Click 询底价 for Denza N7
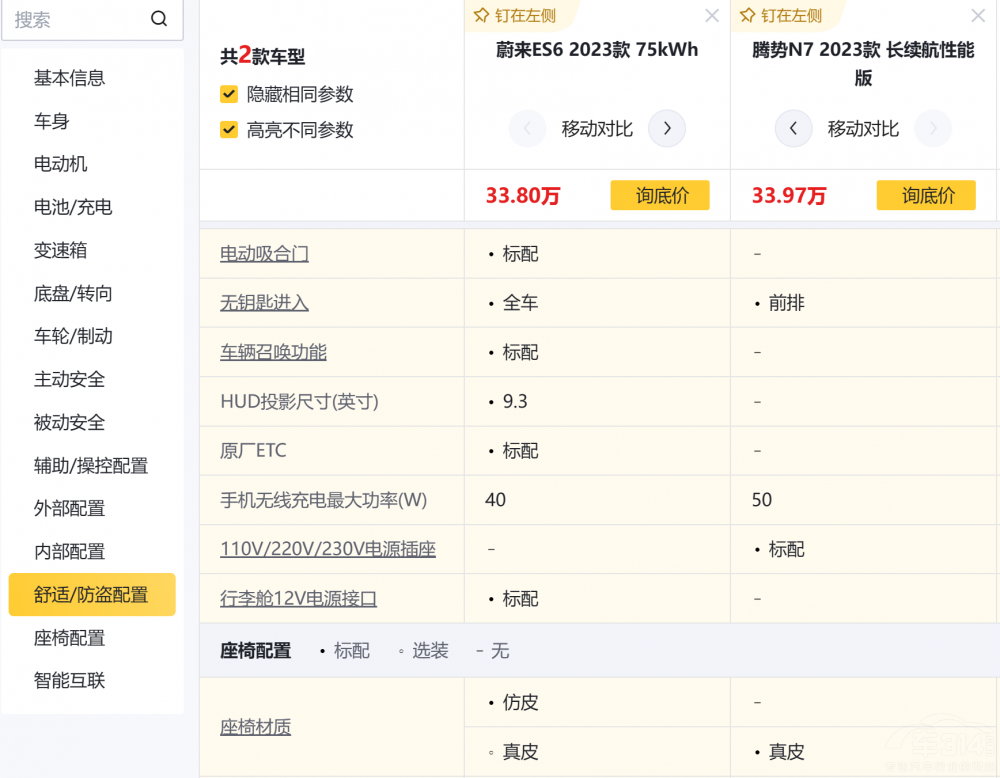The image size is (1000, 778). pyautogui.click(x=926, y=196)
